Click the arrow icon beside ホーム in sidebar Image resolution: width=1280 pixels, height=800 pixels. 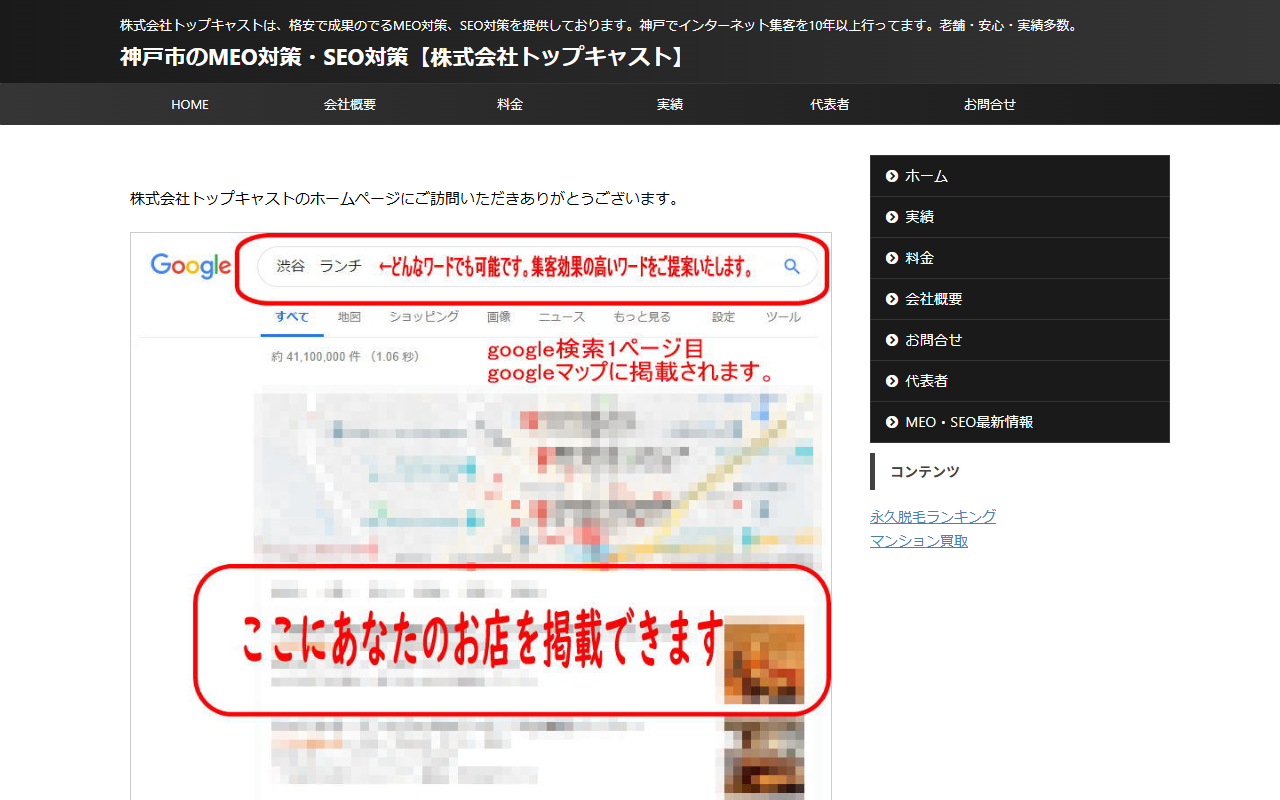(x=892, y=176)
